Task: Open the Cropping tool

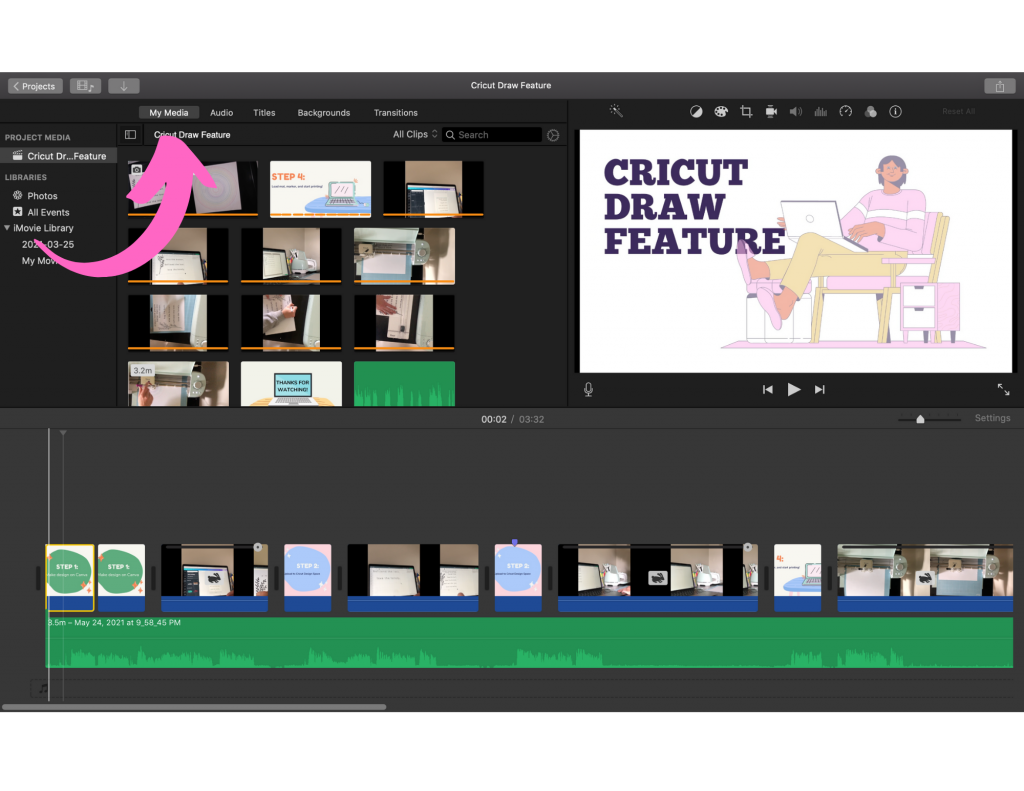Action: click(x=746, y=112)
